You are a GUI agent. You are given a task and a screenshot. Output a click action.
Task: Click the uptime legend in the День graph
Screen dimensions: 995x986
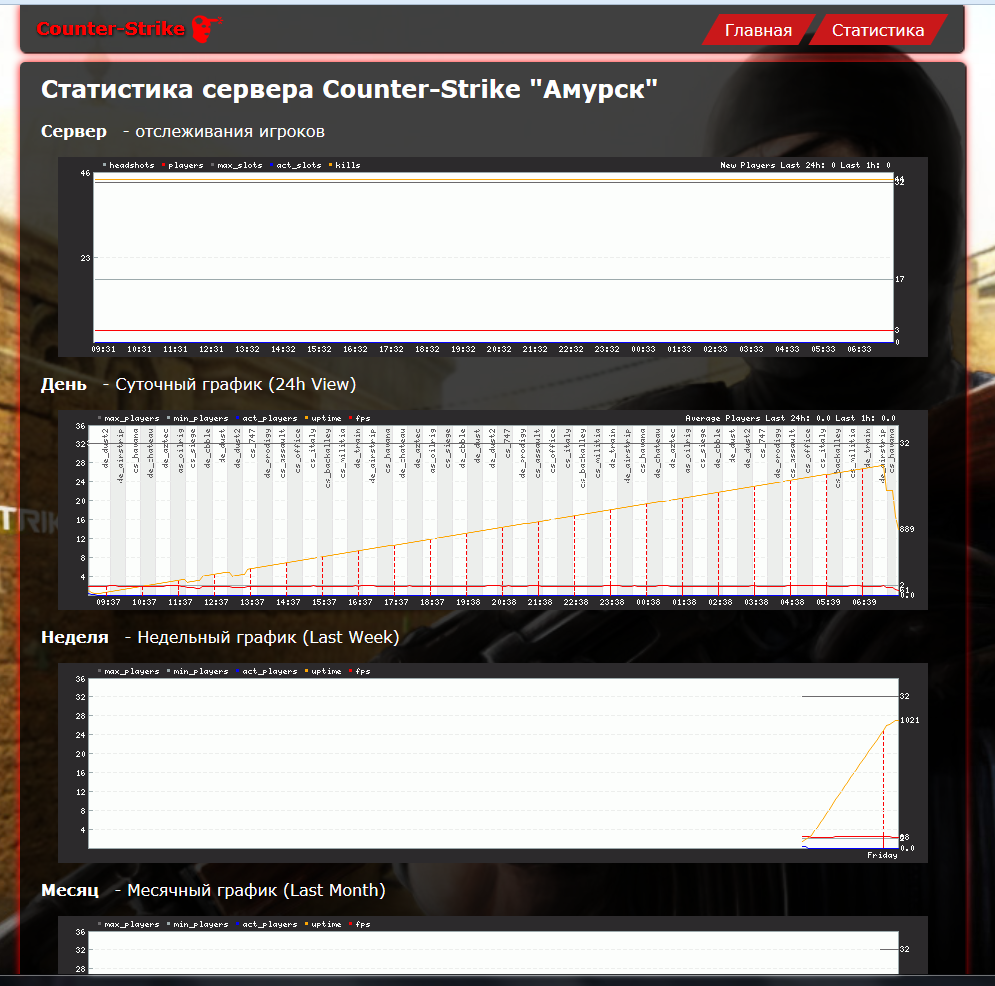tap(326, 418)
